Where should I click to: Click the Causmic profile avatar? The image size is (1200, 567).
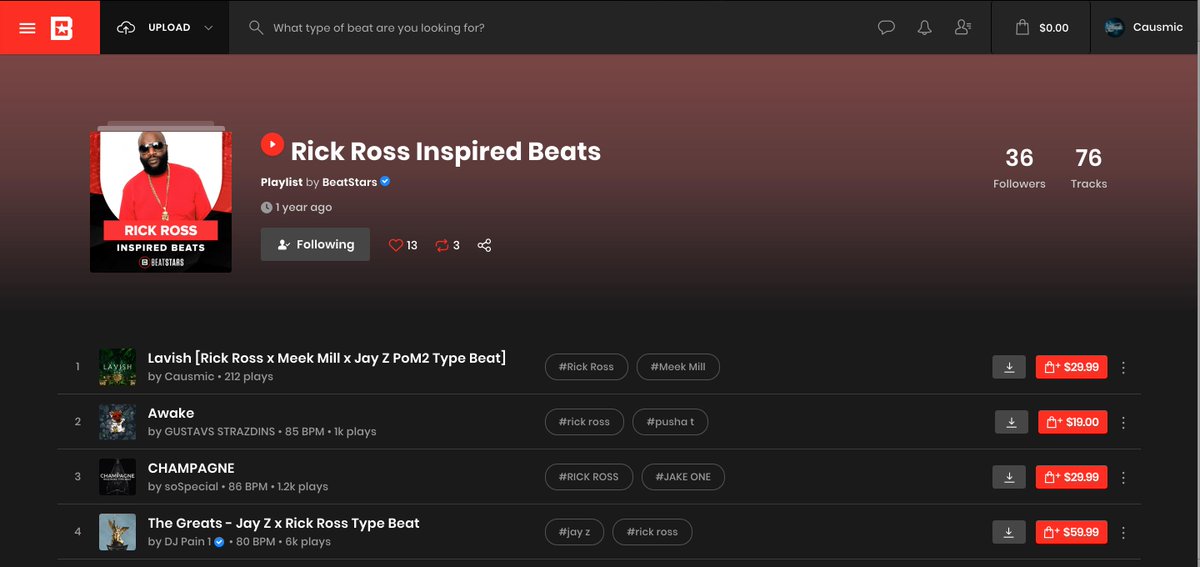tap(1114, 28)
